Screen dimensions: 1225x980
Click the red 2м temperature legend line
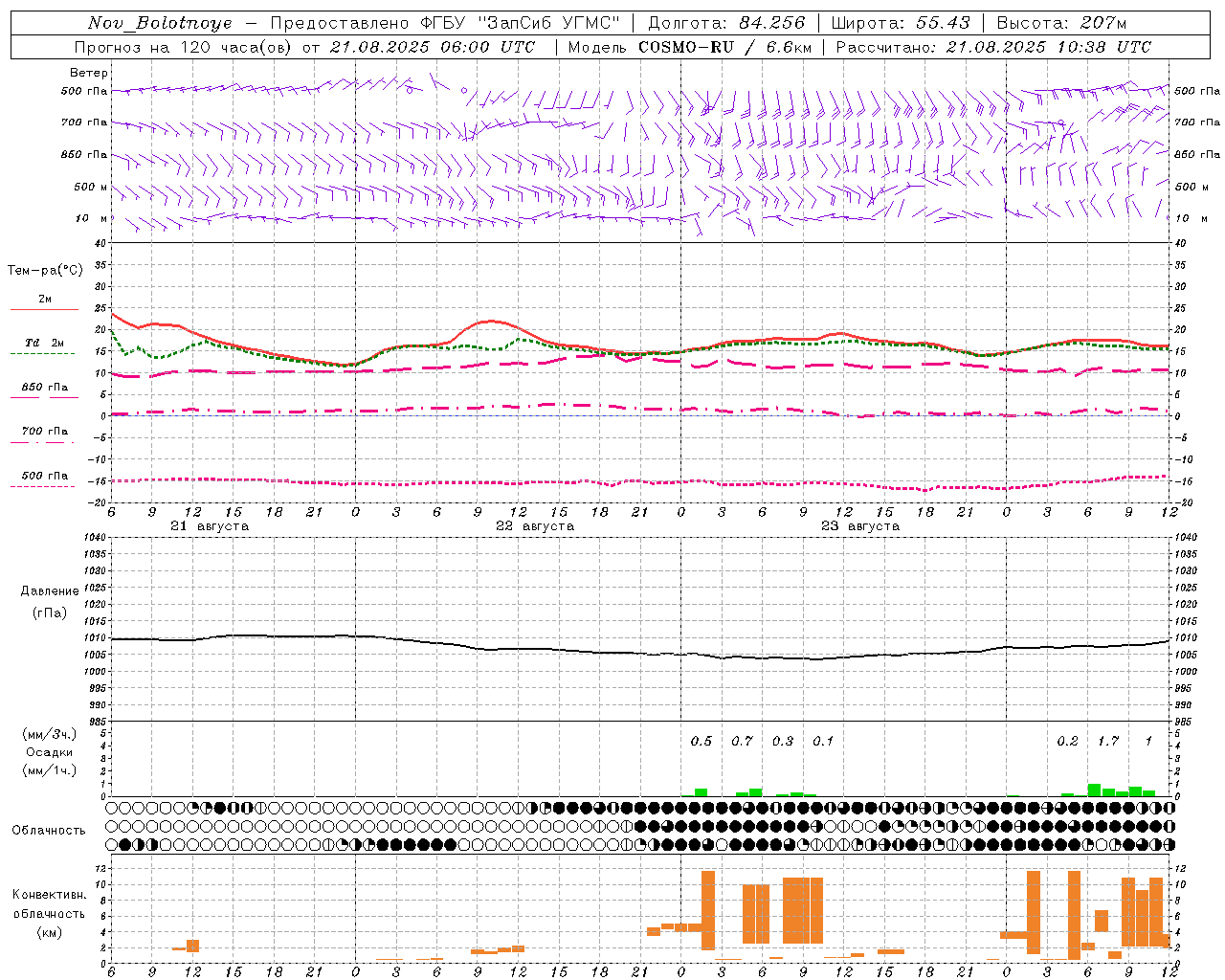[x=44, y=310]
